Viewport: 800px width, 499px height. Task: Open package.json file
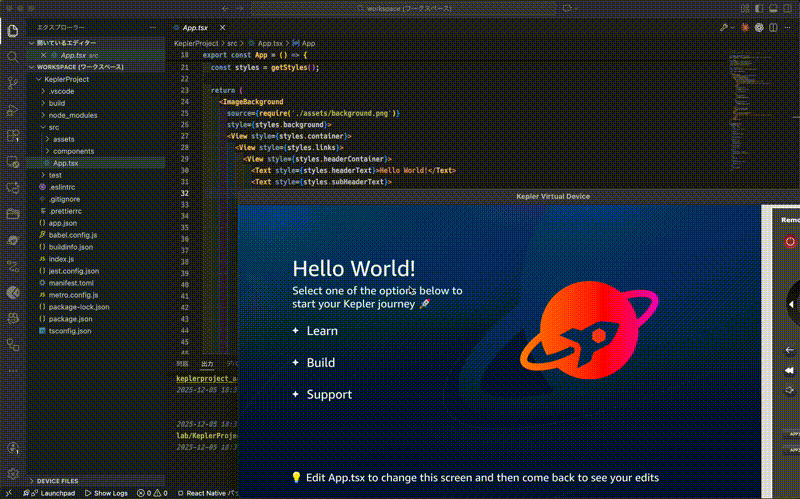(96, 319)
